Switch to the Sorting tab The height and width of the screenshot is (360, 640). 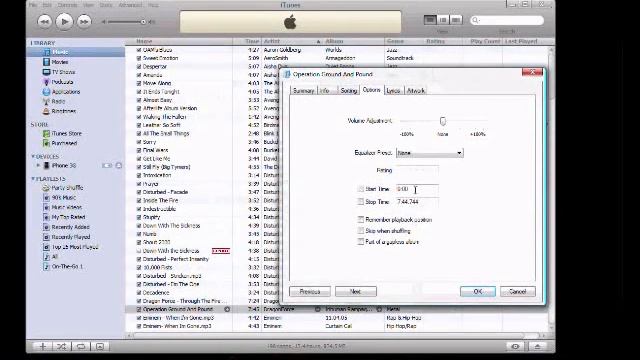tap(349, 91)
